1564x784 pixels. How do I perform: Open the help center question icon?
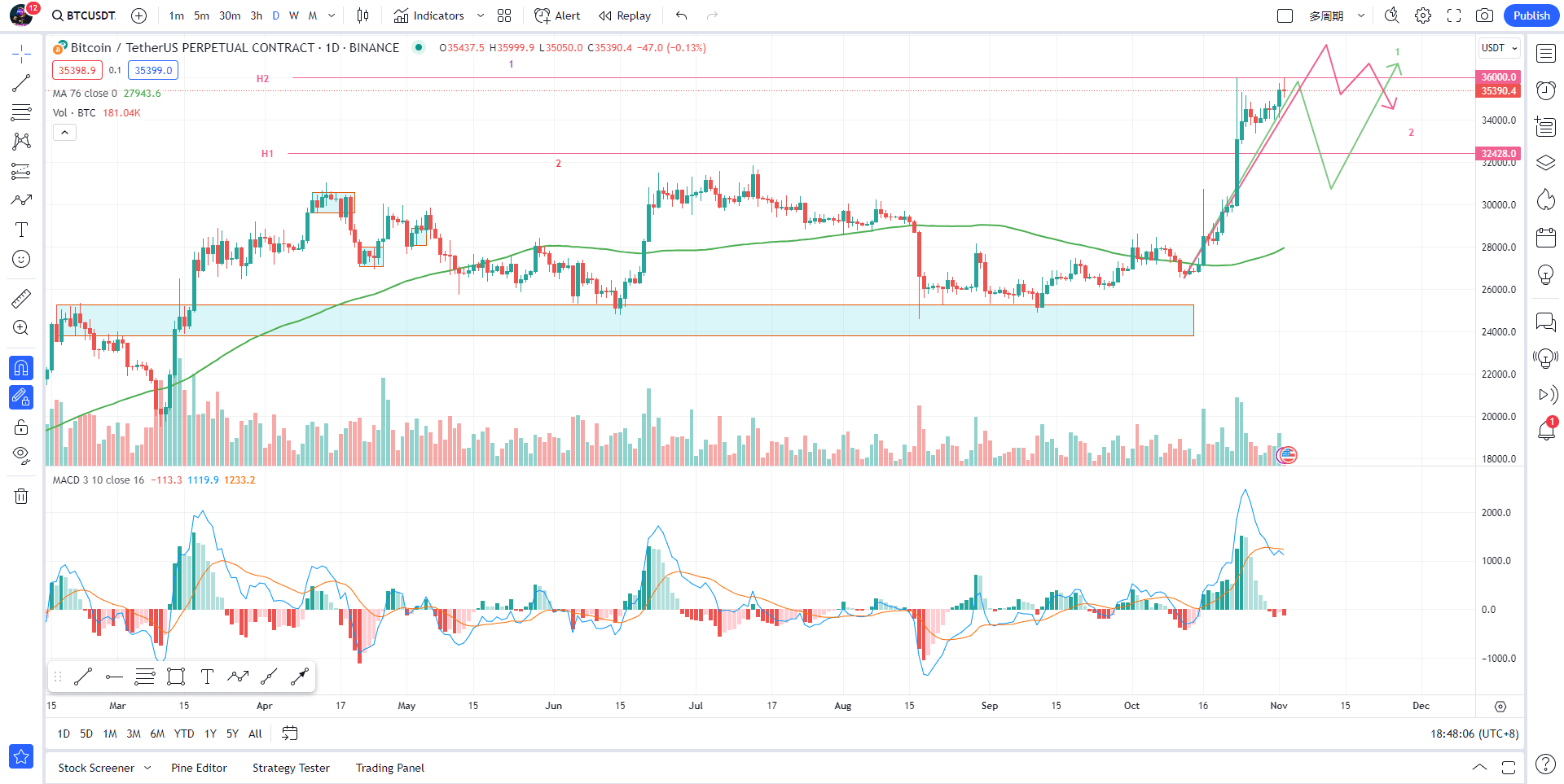pyautogui.click(x=1545, y=764)
